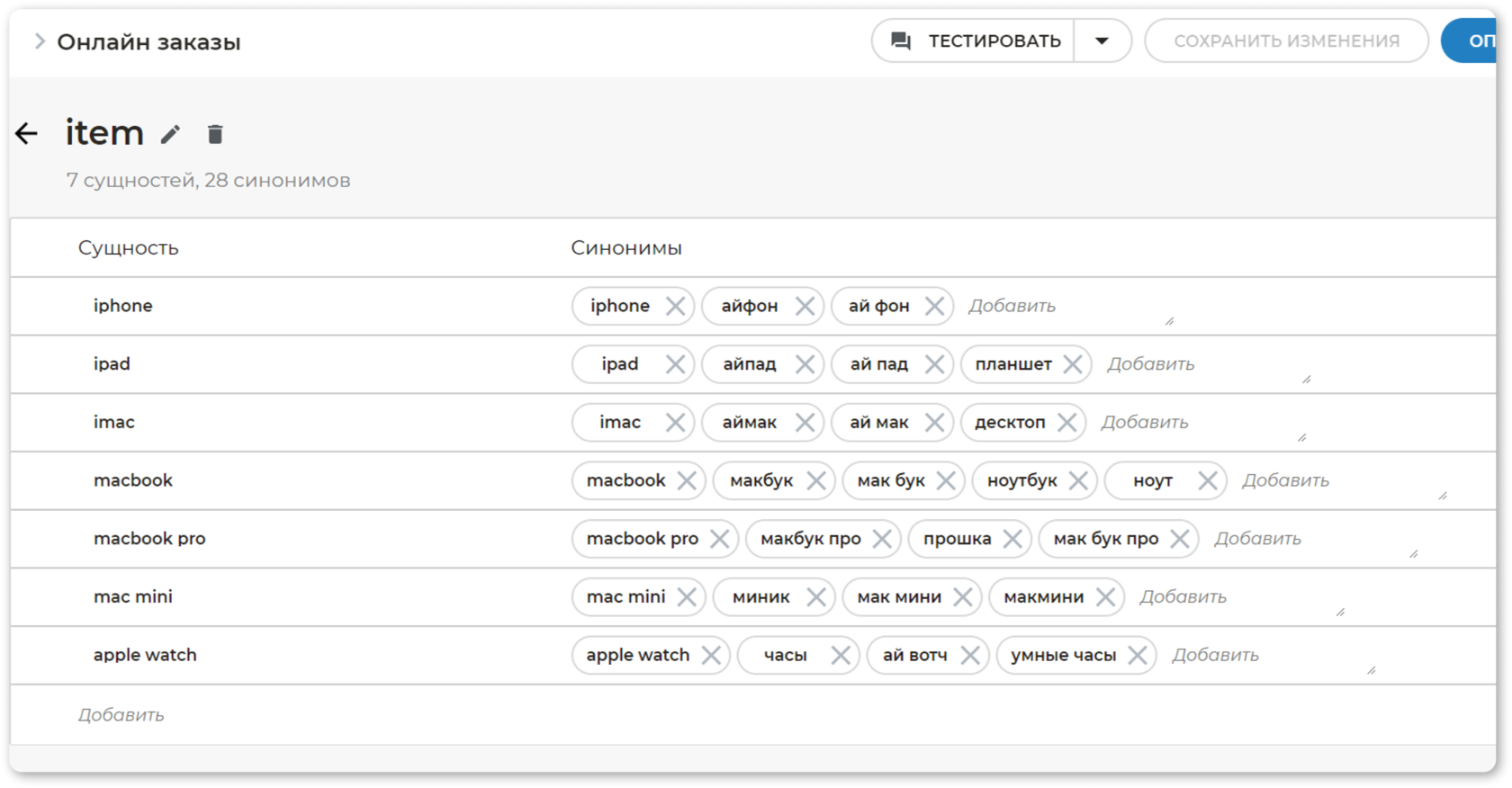Remove the synonym 'macbook pro' chip
The image size is (1512, 788).
tap(719, 539)
